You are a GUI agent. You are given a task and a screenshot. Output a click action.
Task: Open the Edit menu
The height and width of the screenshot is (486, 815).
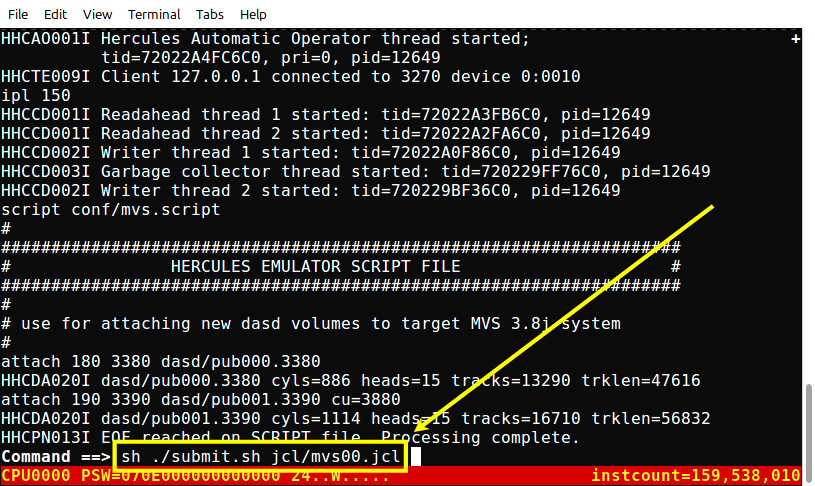click(55, 15)
